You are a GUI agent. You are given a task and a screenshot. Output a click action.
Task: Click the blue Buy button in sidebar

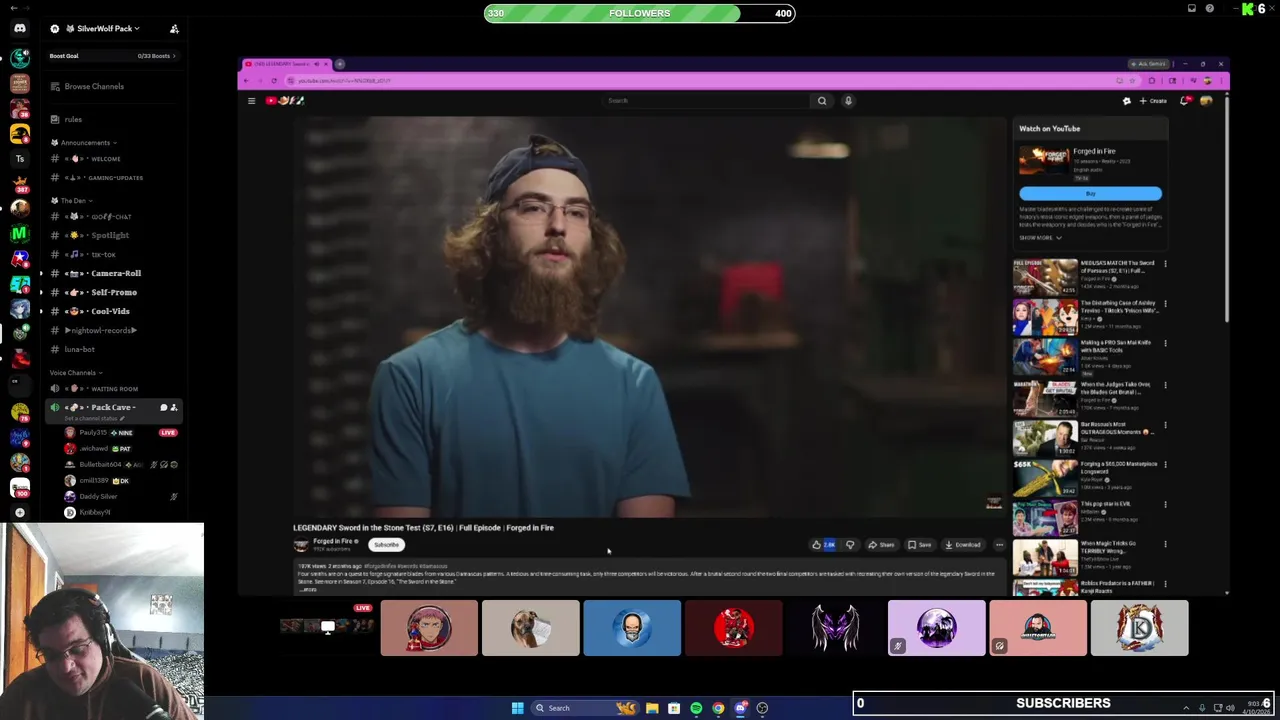point(1090,193)
